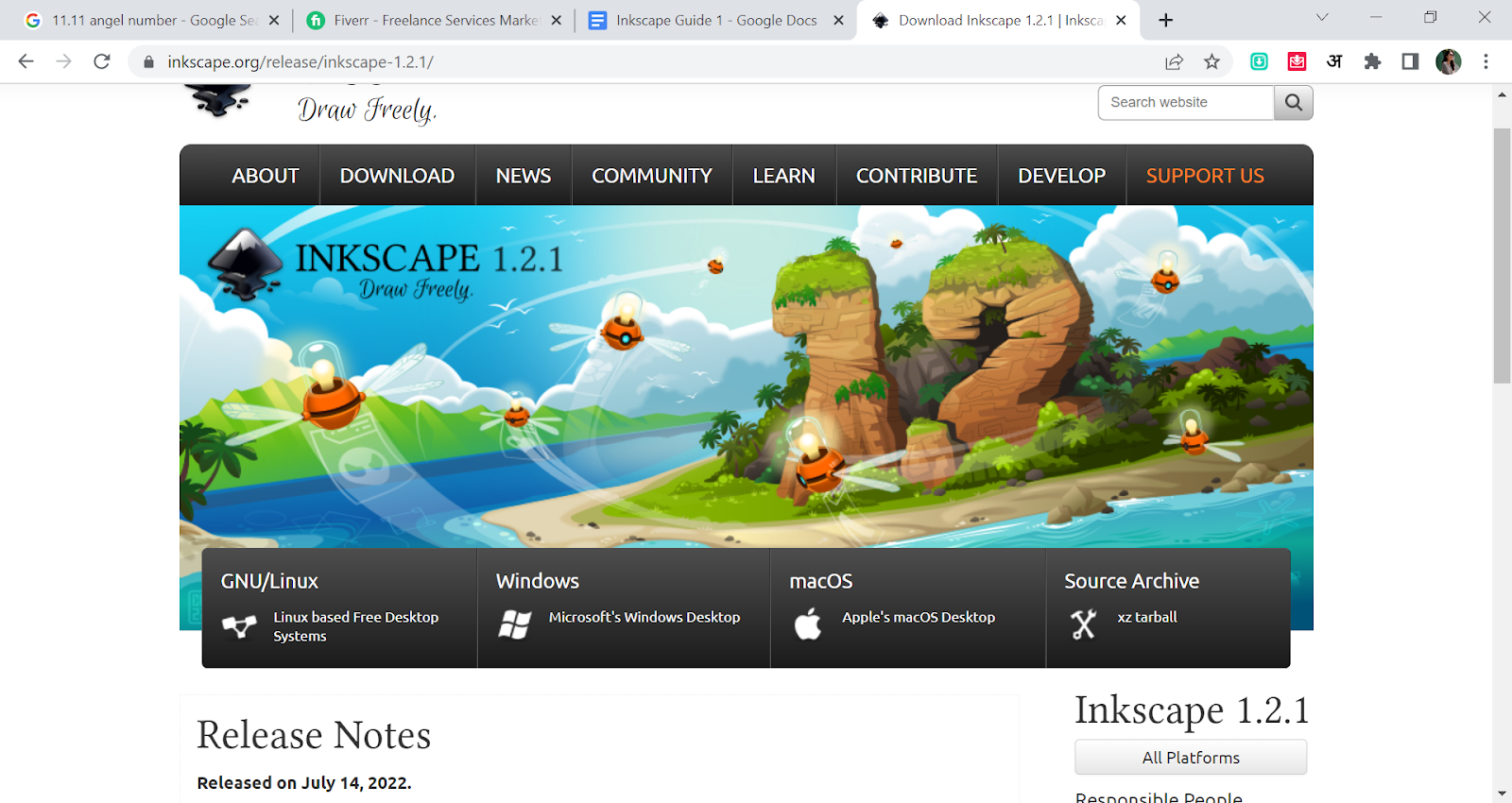This screenshot has height=803, width=1512.
Task: Open the LEARN menu
Action: tap(783, 176)
